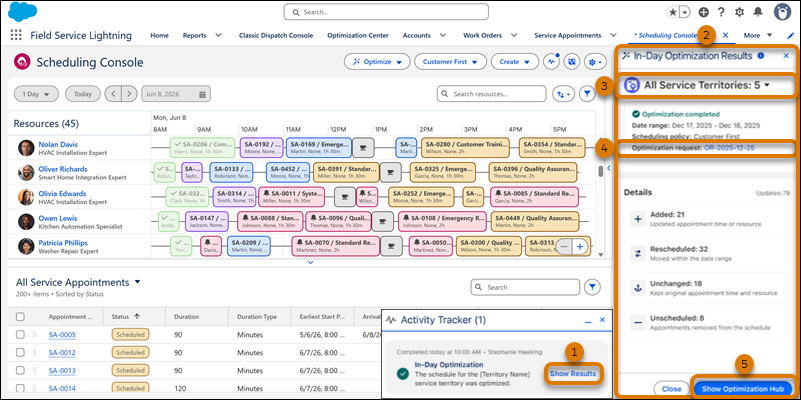Image resolution: width=801 pixels, height=400 pixels.
Task: Click the resource sort arrows button
Action: (563, 94)
